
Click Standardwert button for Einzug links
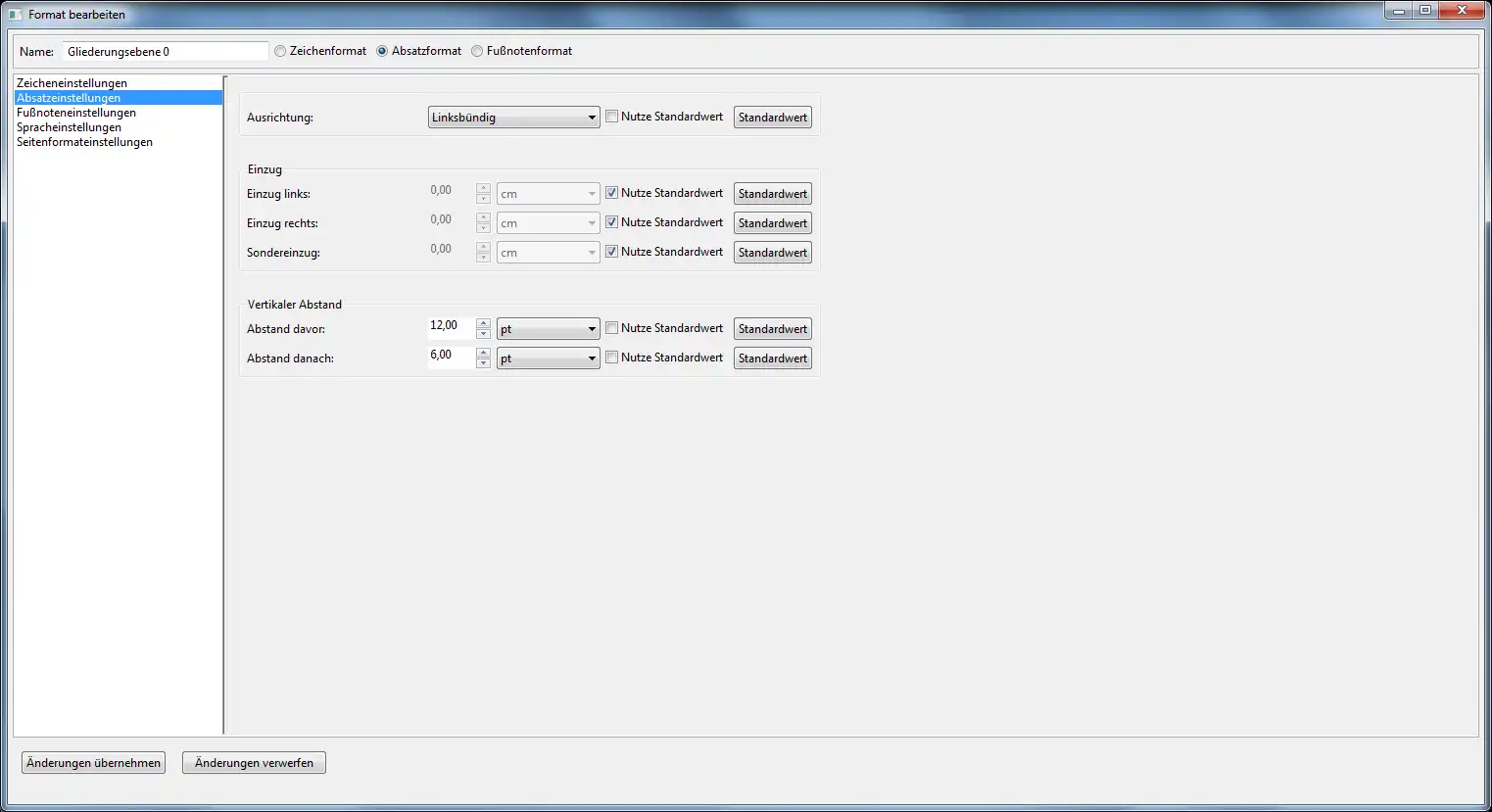[x=773, y=194]
